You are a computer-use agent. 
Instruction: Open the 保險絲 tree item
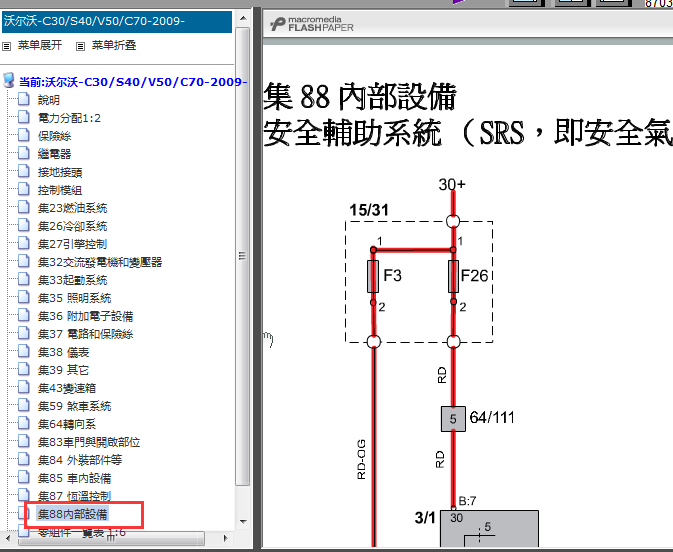pos(54,136)
